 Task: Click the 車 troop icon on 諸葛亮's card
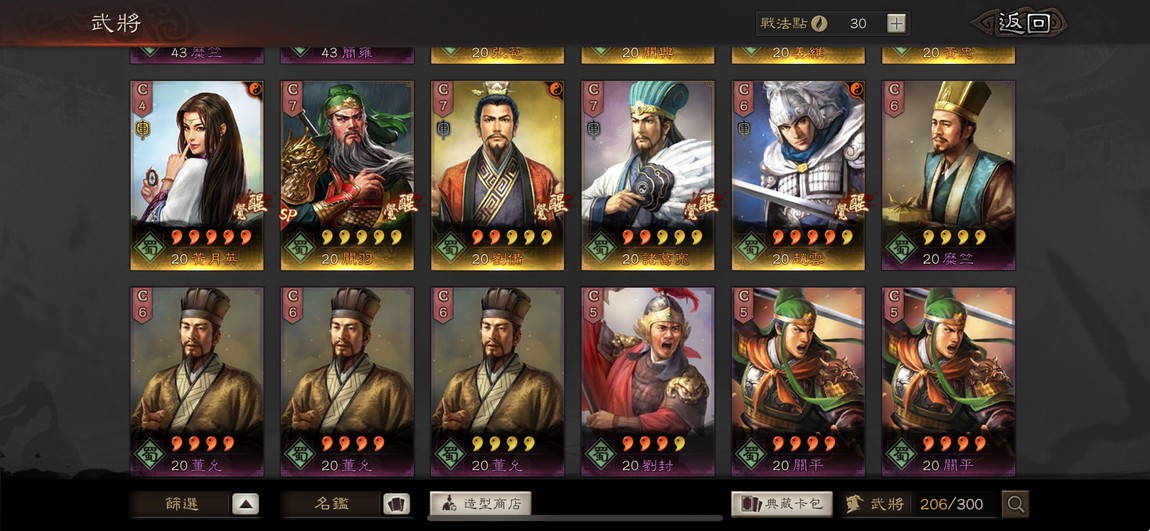(593, 129)
